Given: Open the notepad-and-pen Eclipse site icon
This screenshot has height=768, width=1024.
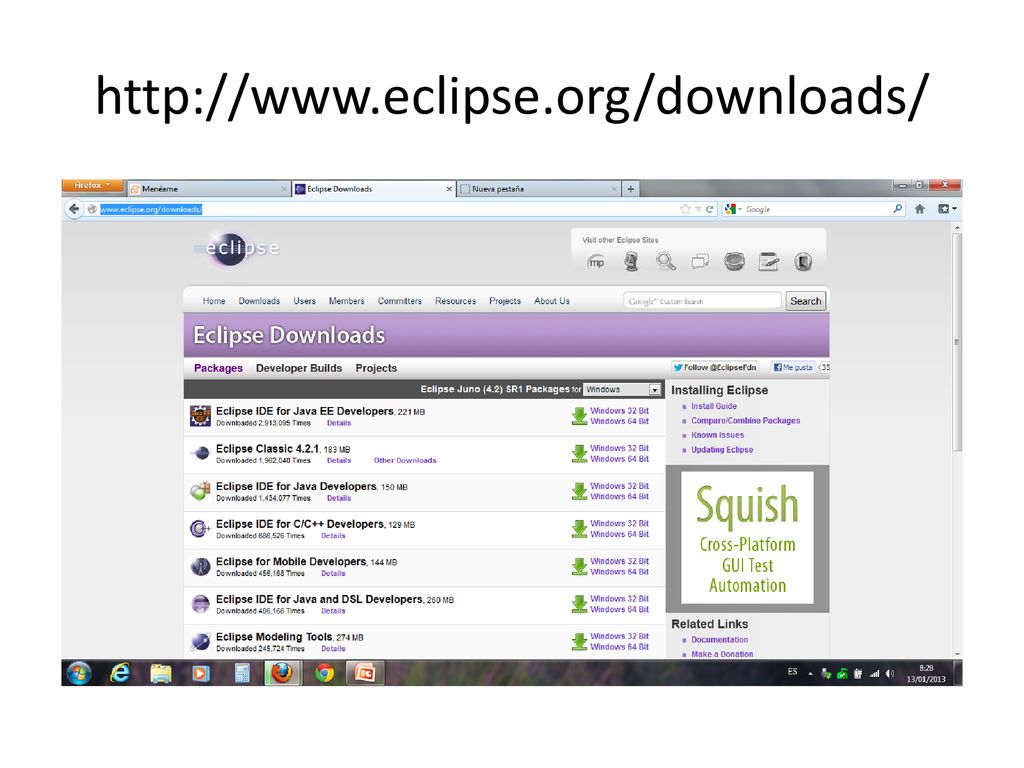Looking at the screenshot, I should (769, 262).
